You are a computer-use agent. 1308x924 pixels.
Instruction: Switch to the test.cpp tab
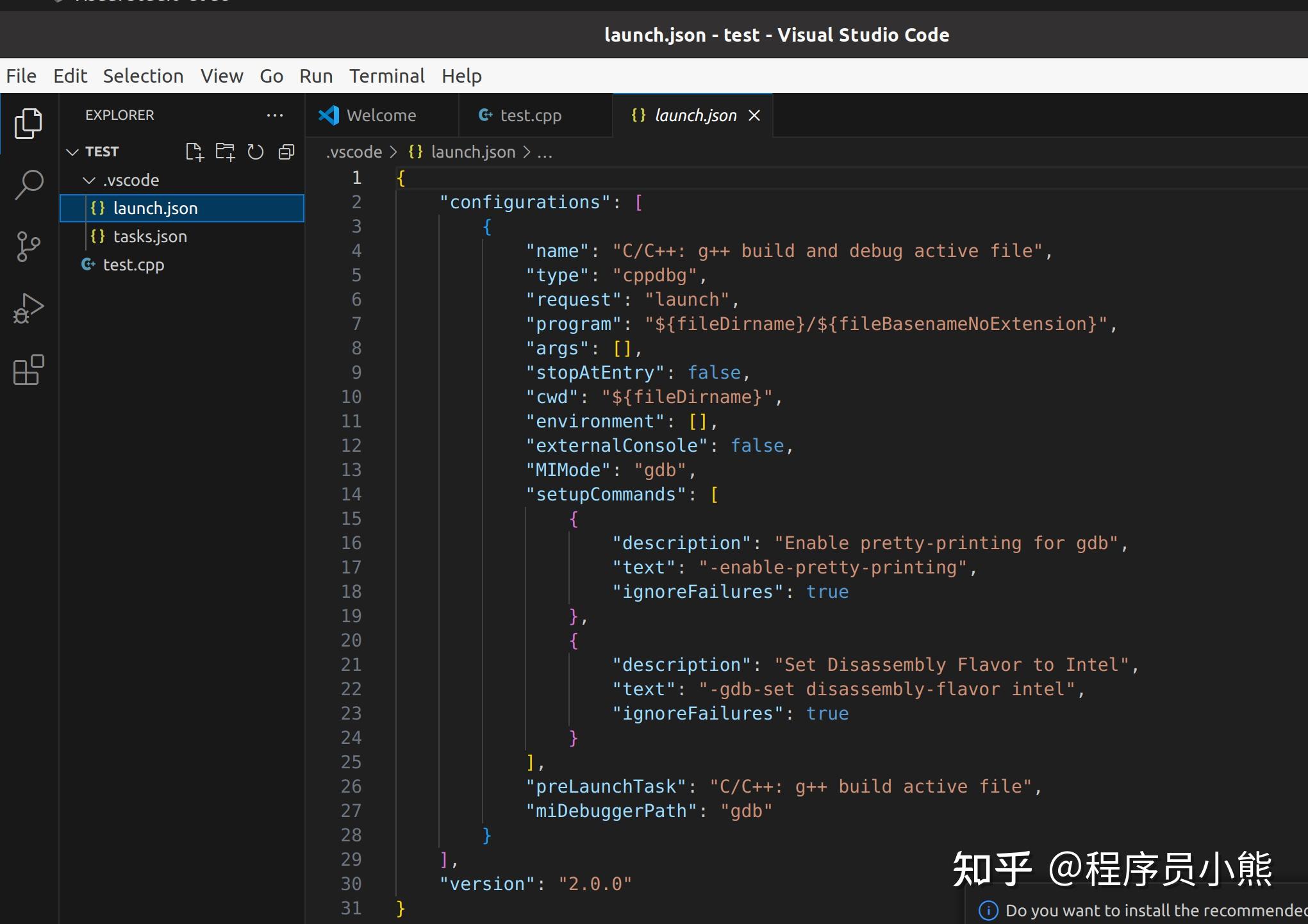click(530, 115)
